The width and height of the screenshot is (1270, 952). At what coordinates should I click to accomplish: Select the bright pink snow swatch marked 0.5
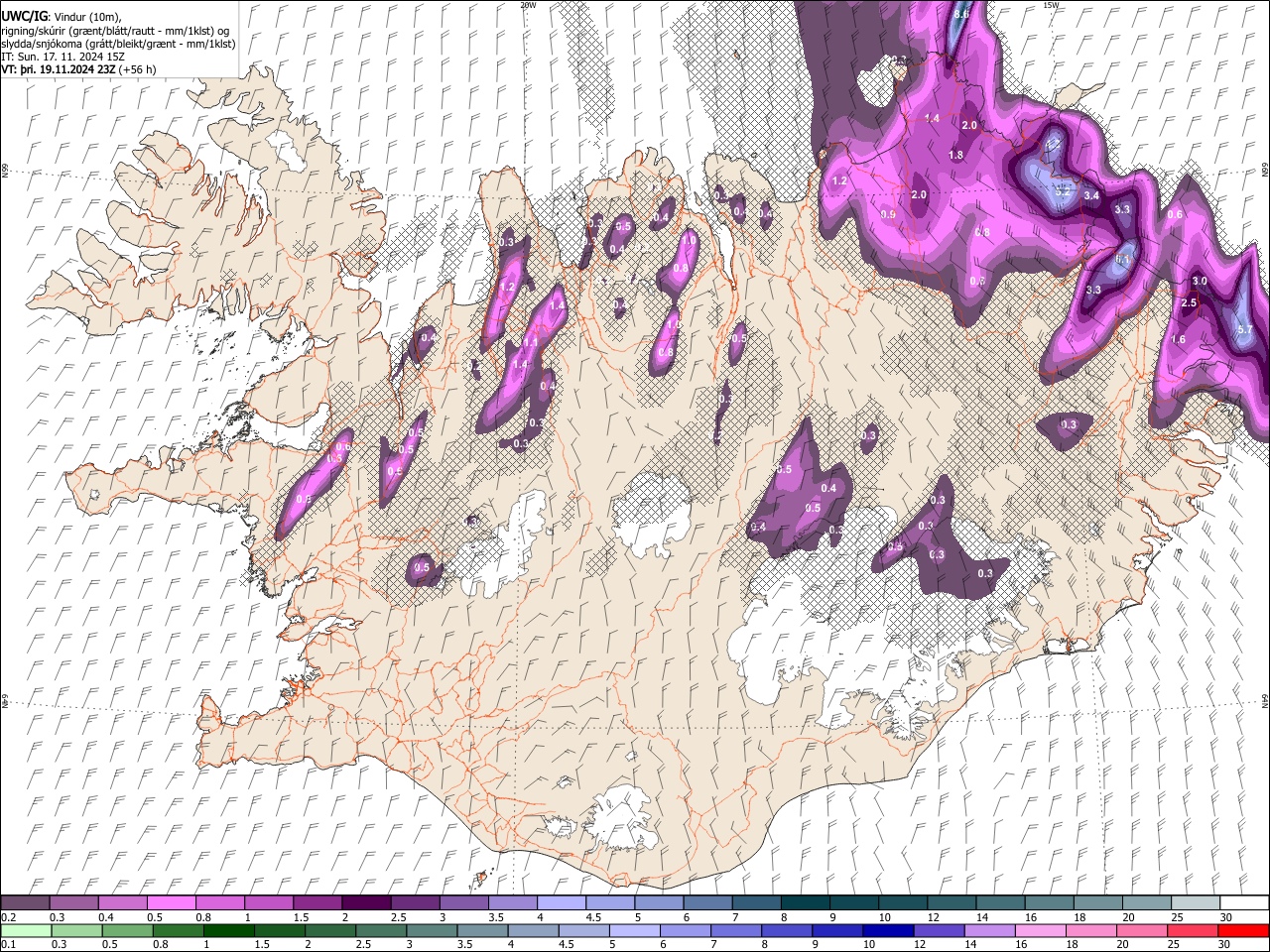(172, 903)
